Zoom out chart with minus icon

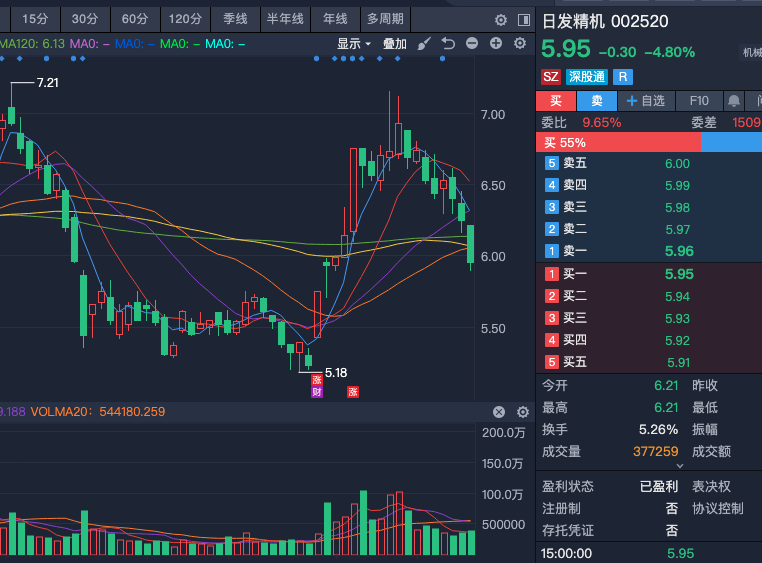tap(472, 43)
